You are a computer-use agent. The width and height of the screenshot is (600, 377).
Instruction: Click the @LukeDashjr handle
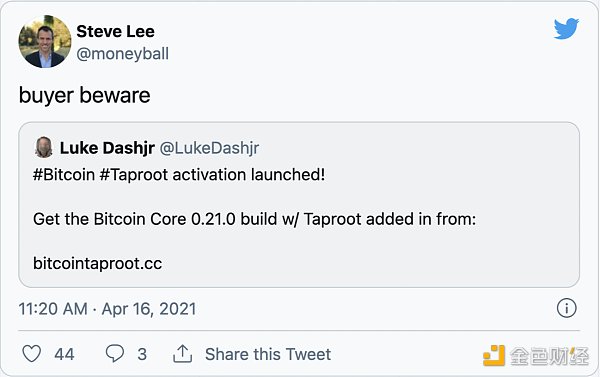click(x=209, y=148)
